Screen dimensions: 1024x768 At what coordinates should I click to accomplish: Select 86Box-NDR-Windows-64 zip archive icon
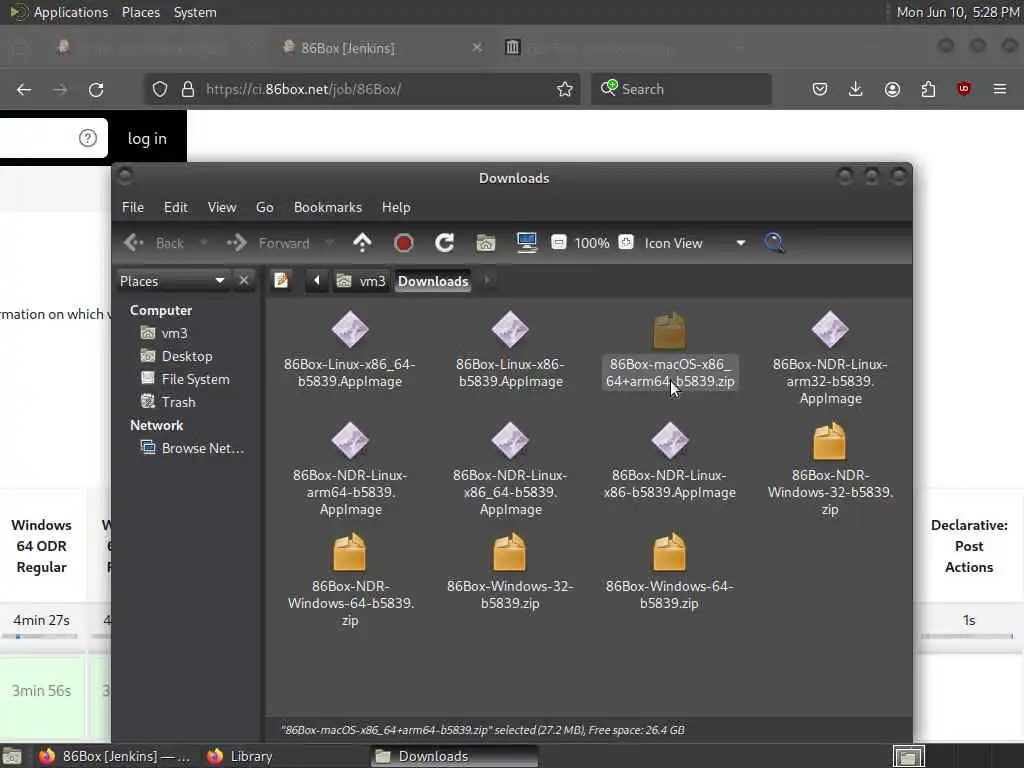tap(349, 552)
